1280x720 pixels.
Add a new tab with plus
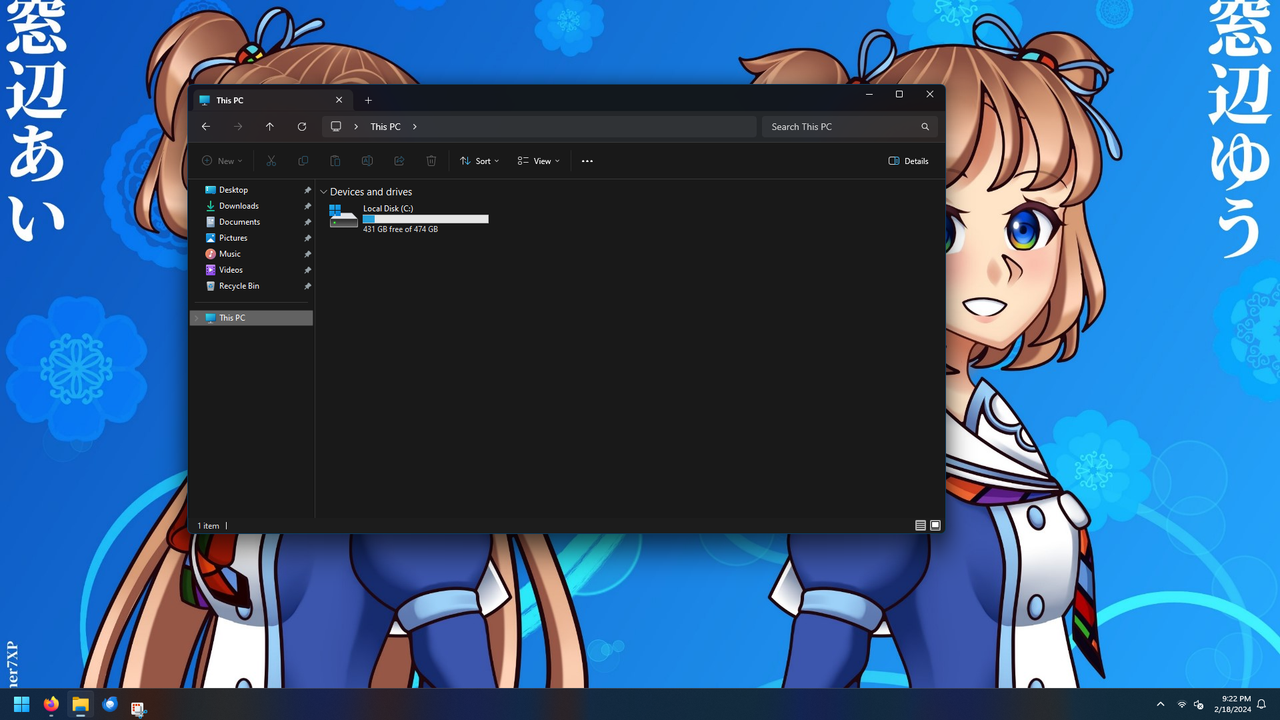tap(368, 100)
